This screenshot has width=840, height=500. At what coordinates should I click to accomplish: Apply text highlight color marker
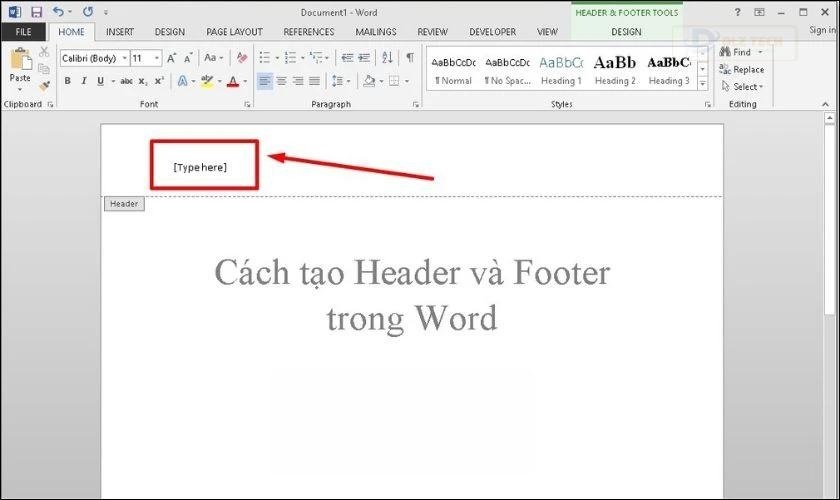tap(207, 81)
